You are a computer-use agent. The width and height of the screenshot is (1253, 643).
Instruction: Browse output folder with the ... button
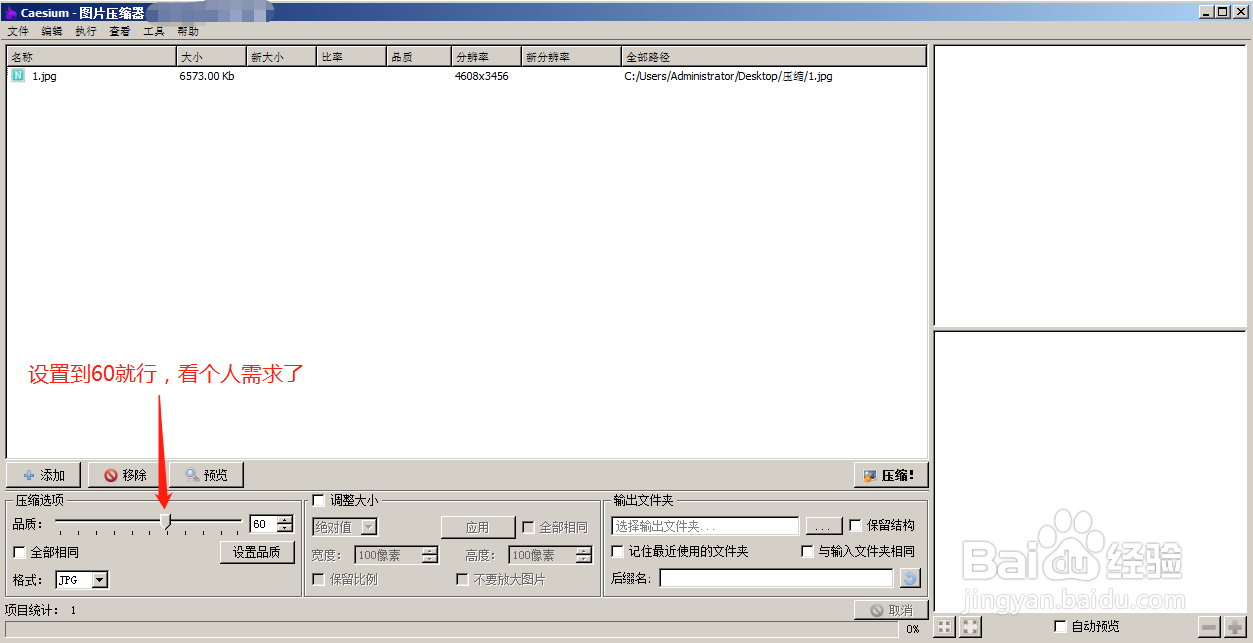[824, 526]
